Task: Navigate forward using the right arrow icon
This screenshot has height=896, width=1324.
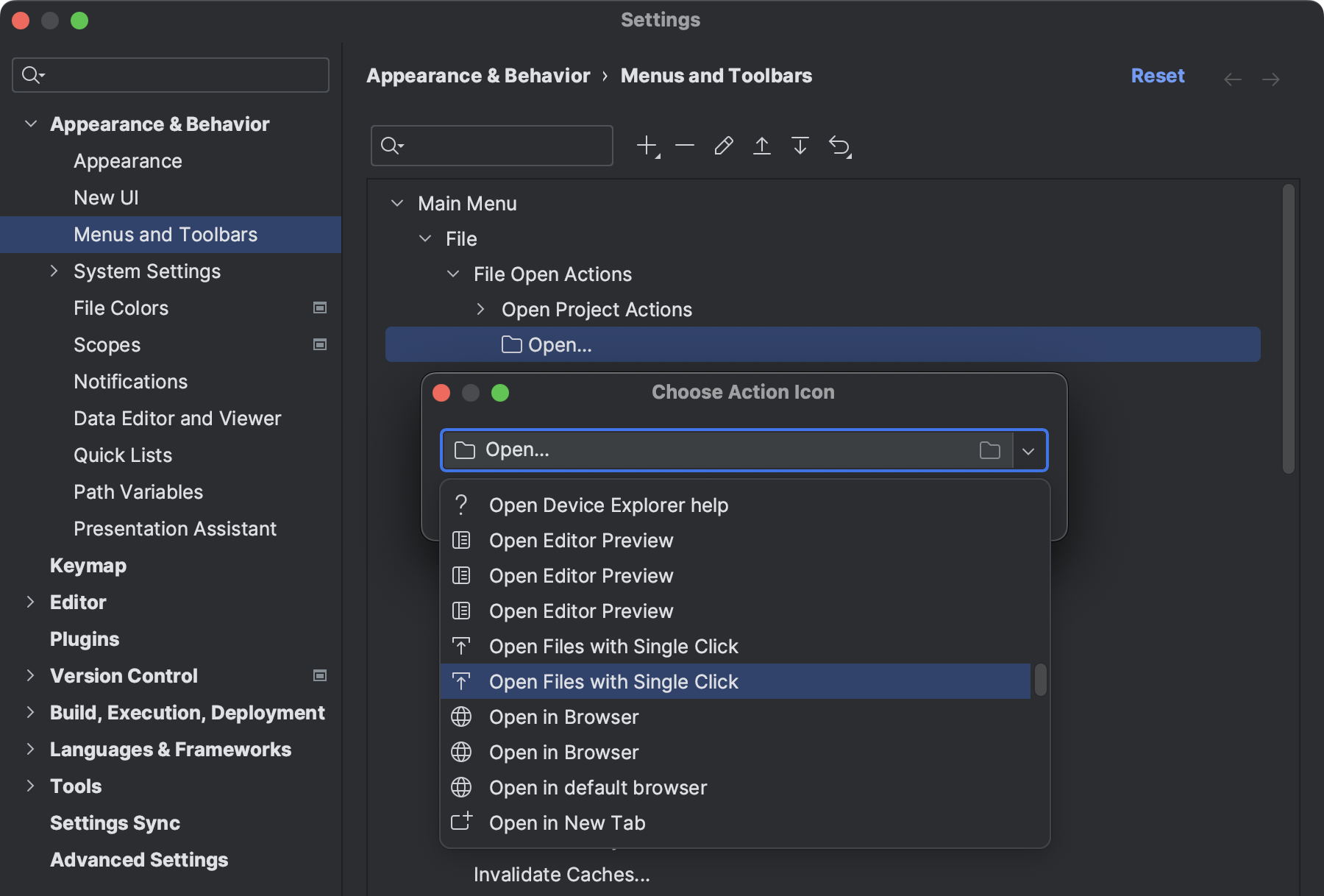Action: [x=1273, y=79]
